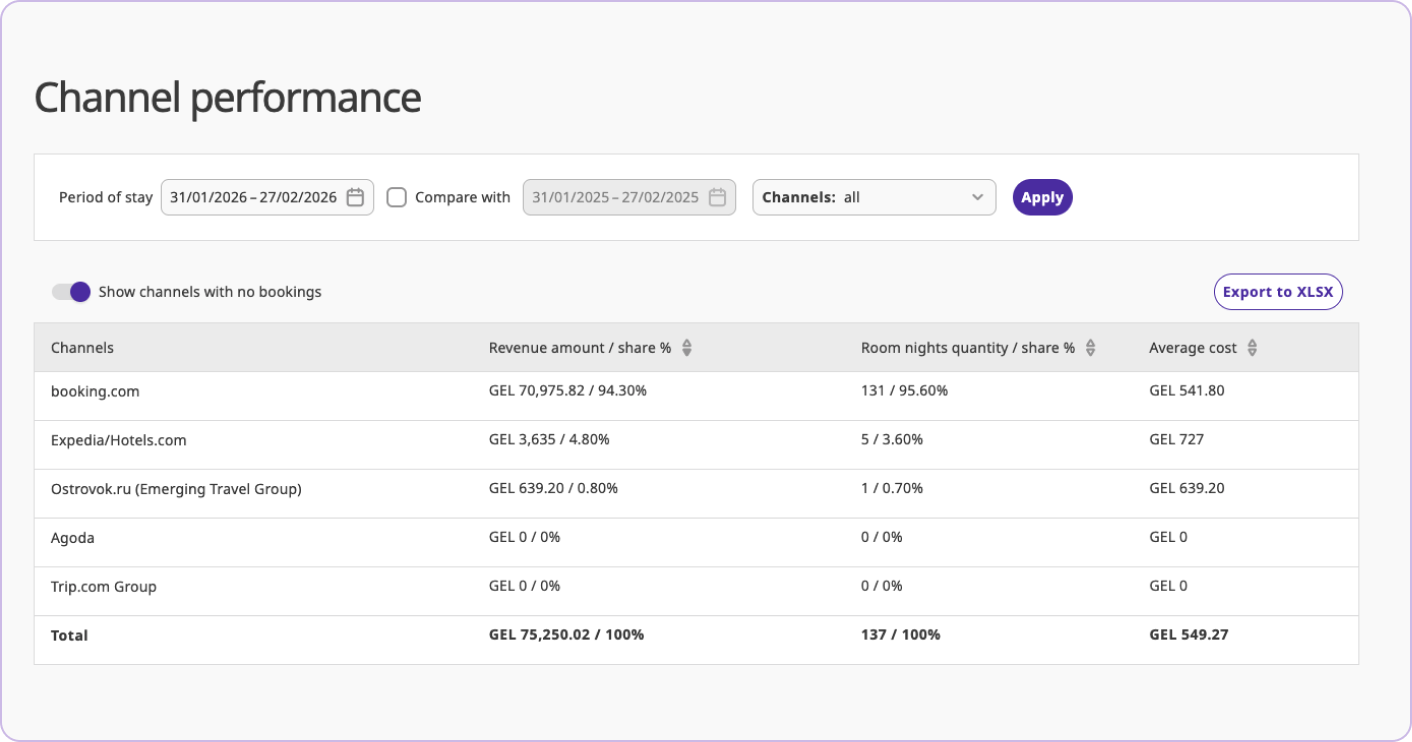The image size is (1412, 742).
Task: Select the Expedia/Hotels.com row
Action: [x=118, y=440]
